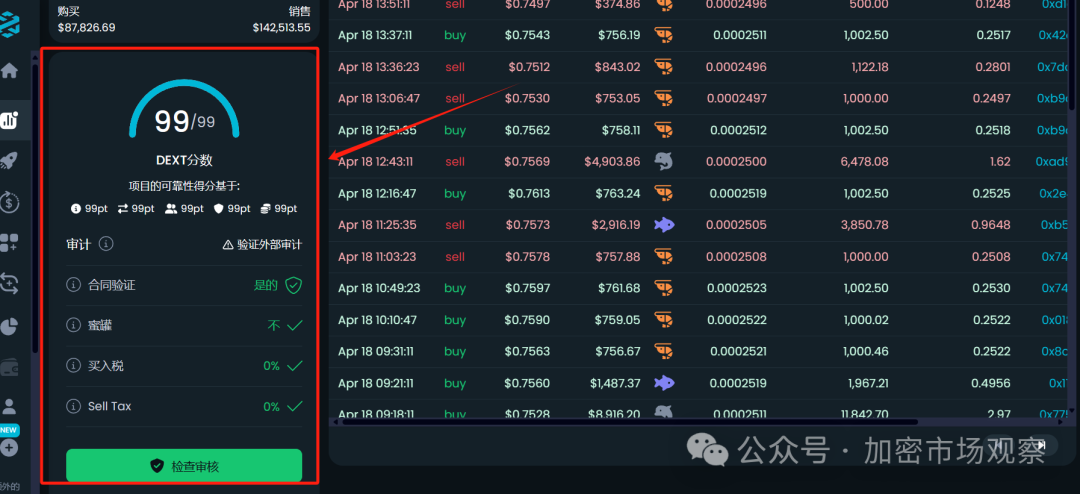The image size is (1080, 494).
Task: Click the swap arrows icon in the sidebar
Action: 9,283
